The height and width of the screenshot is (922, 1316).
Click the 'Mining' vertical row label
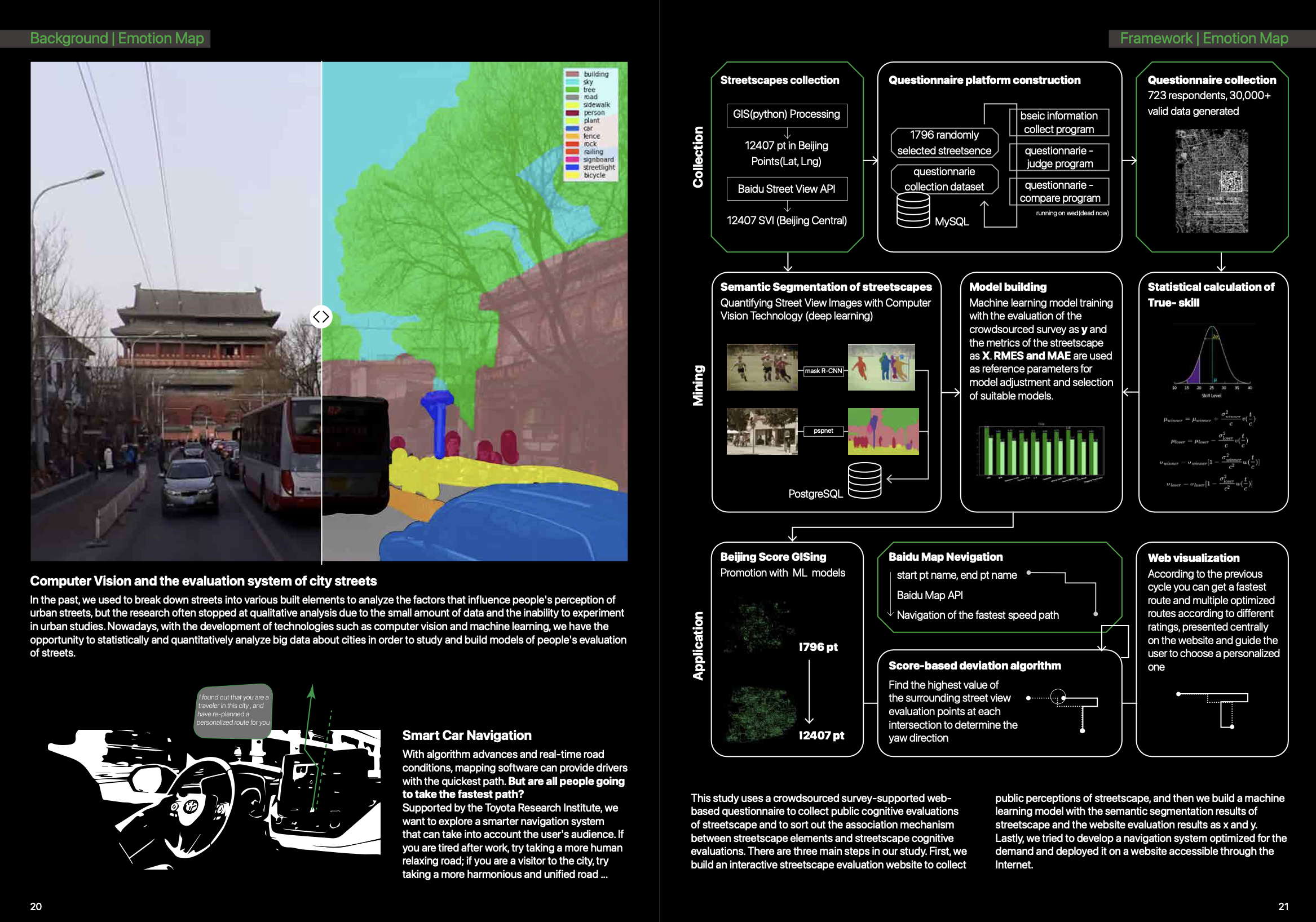click(x=697, y=385)
